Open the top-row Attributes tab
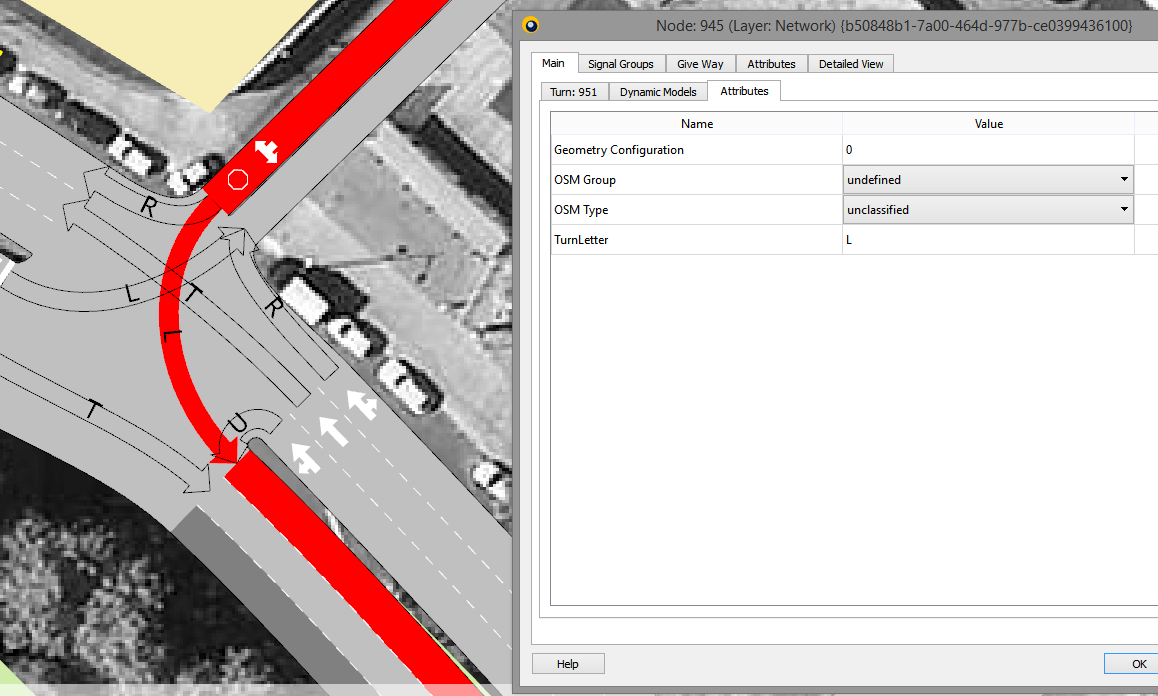This screenshot has height=696, width=1158. [x=771, y=64]
